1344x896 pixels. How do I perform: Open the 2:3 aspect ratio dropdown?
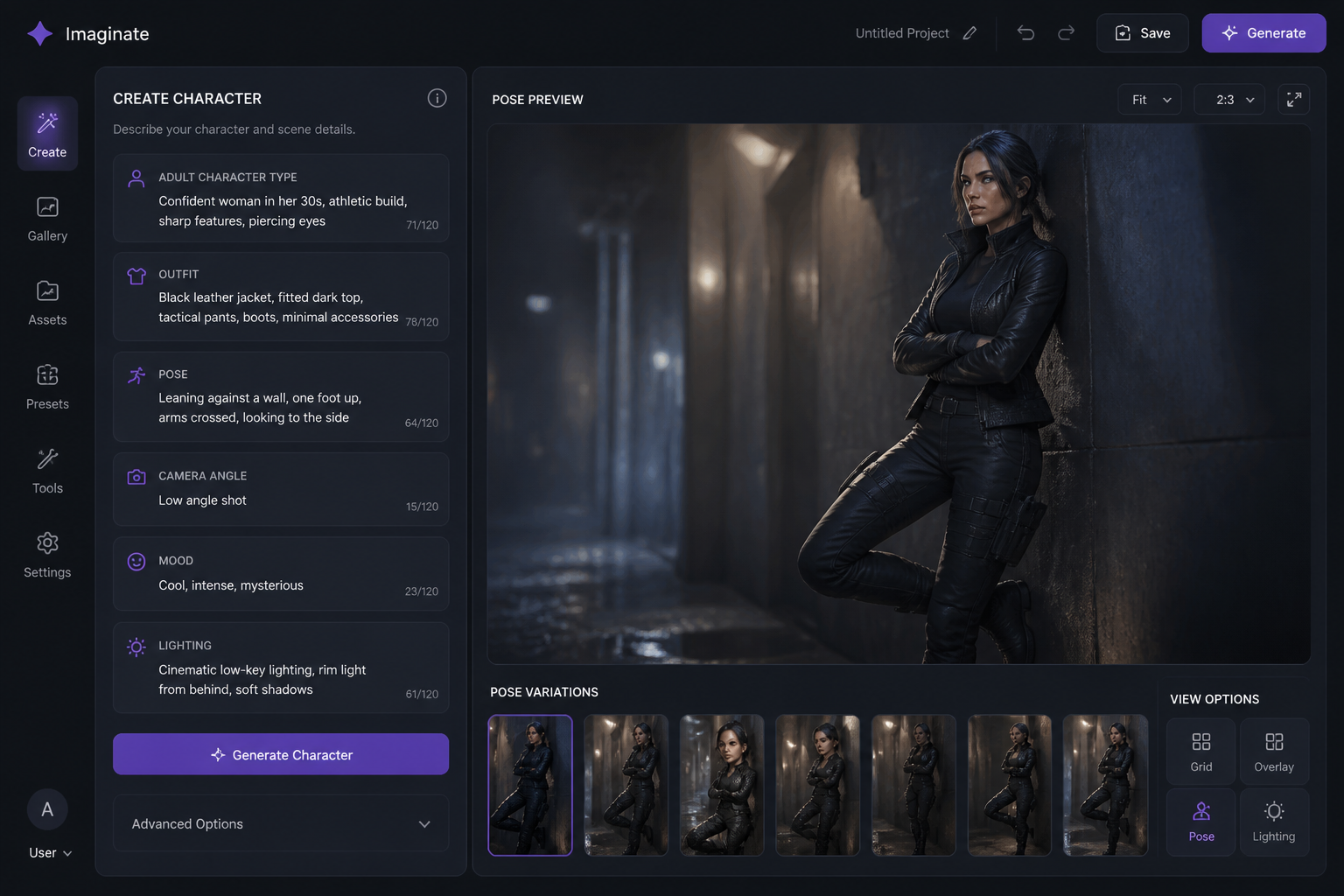(x=1229, y=100)
